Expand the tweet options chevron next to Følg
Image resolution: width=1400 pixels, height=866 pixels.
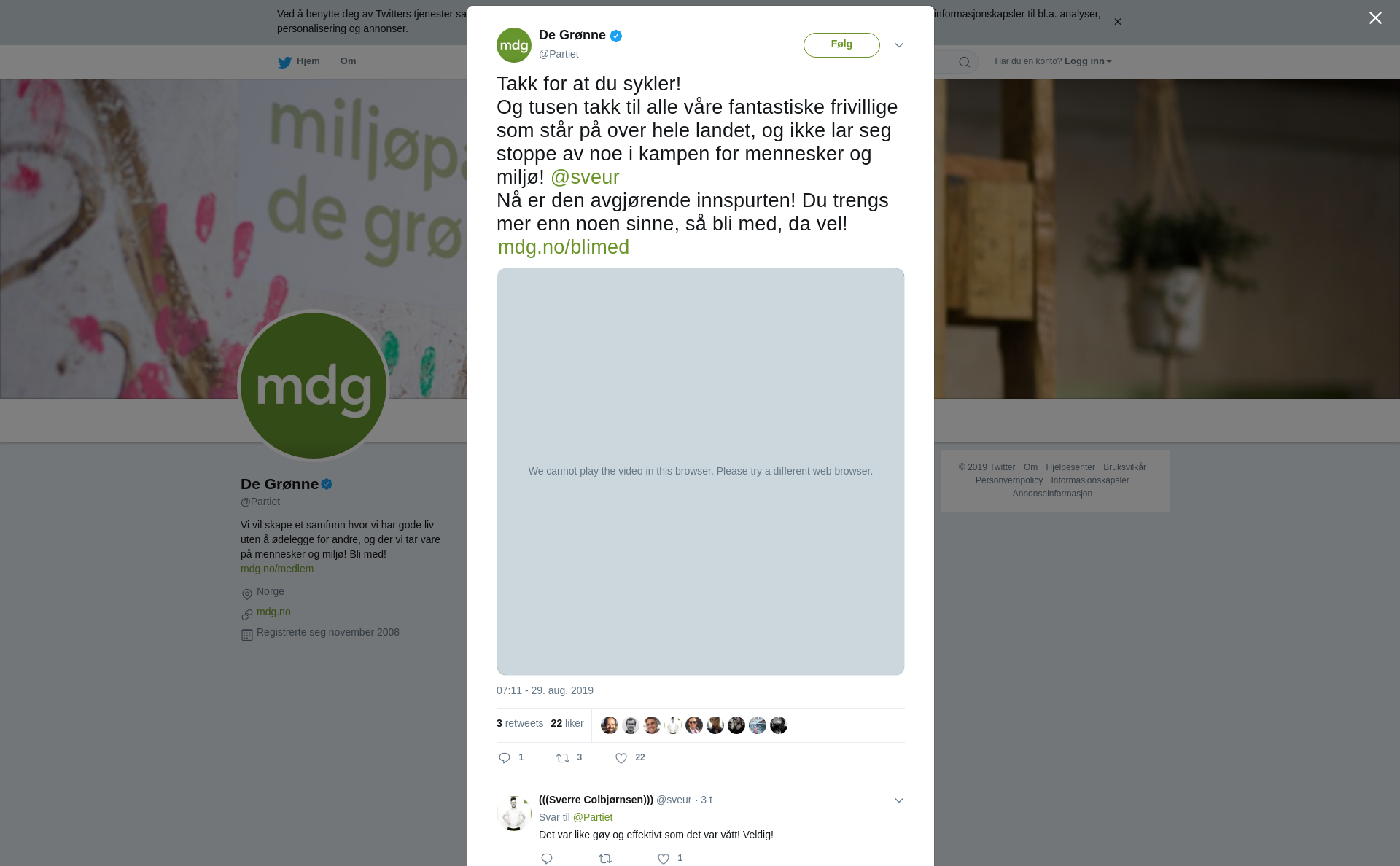(x=899, y=45)
